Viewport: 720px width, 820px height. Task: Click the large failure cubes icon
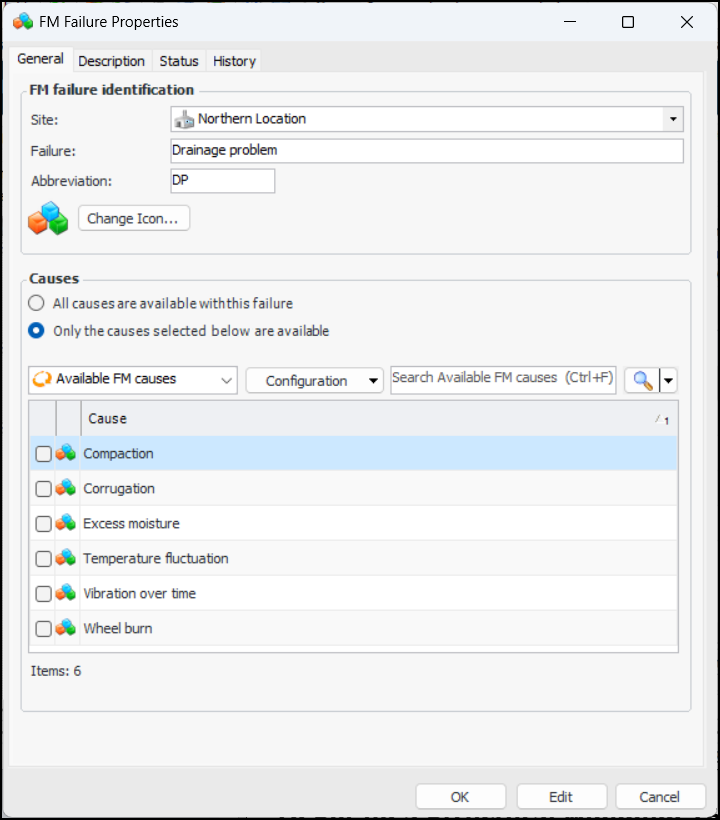(x=48, y=219)
